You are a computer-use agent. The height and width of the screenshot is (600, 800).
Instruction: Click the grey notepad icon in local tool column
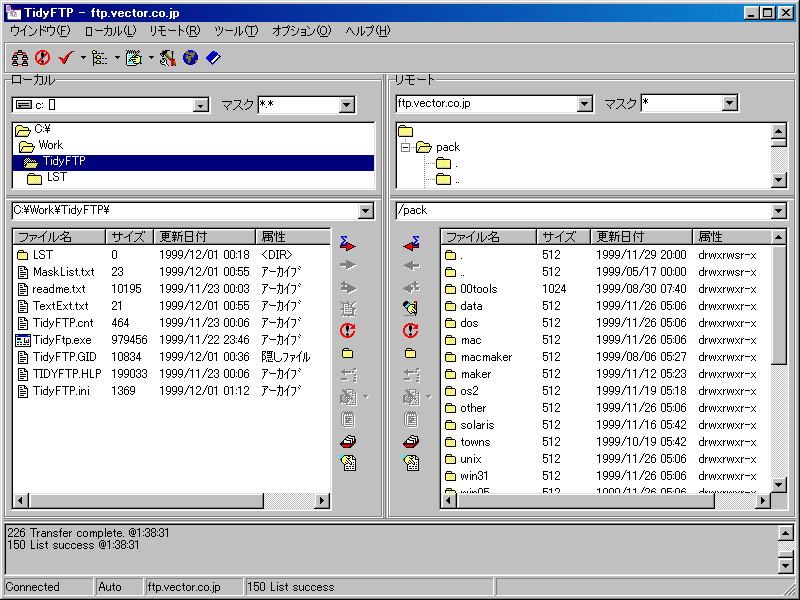[348, 419]
